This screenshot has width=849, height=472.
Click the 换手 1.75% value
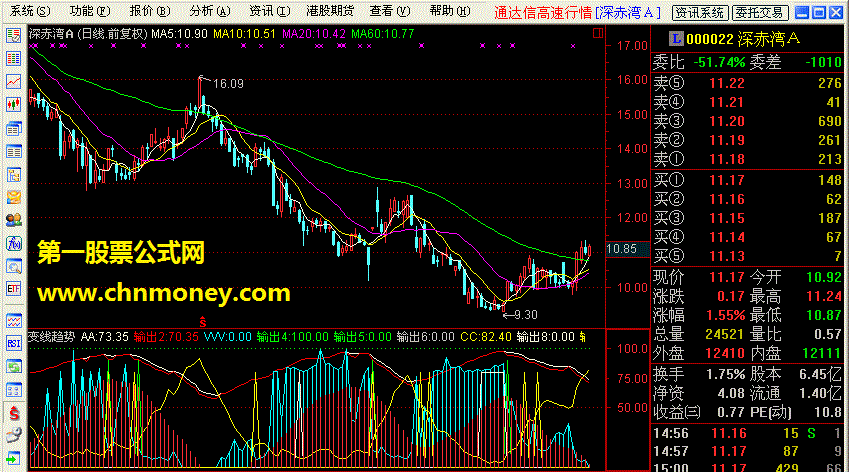(x=726, y=374)
